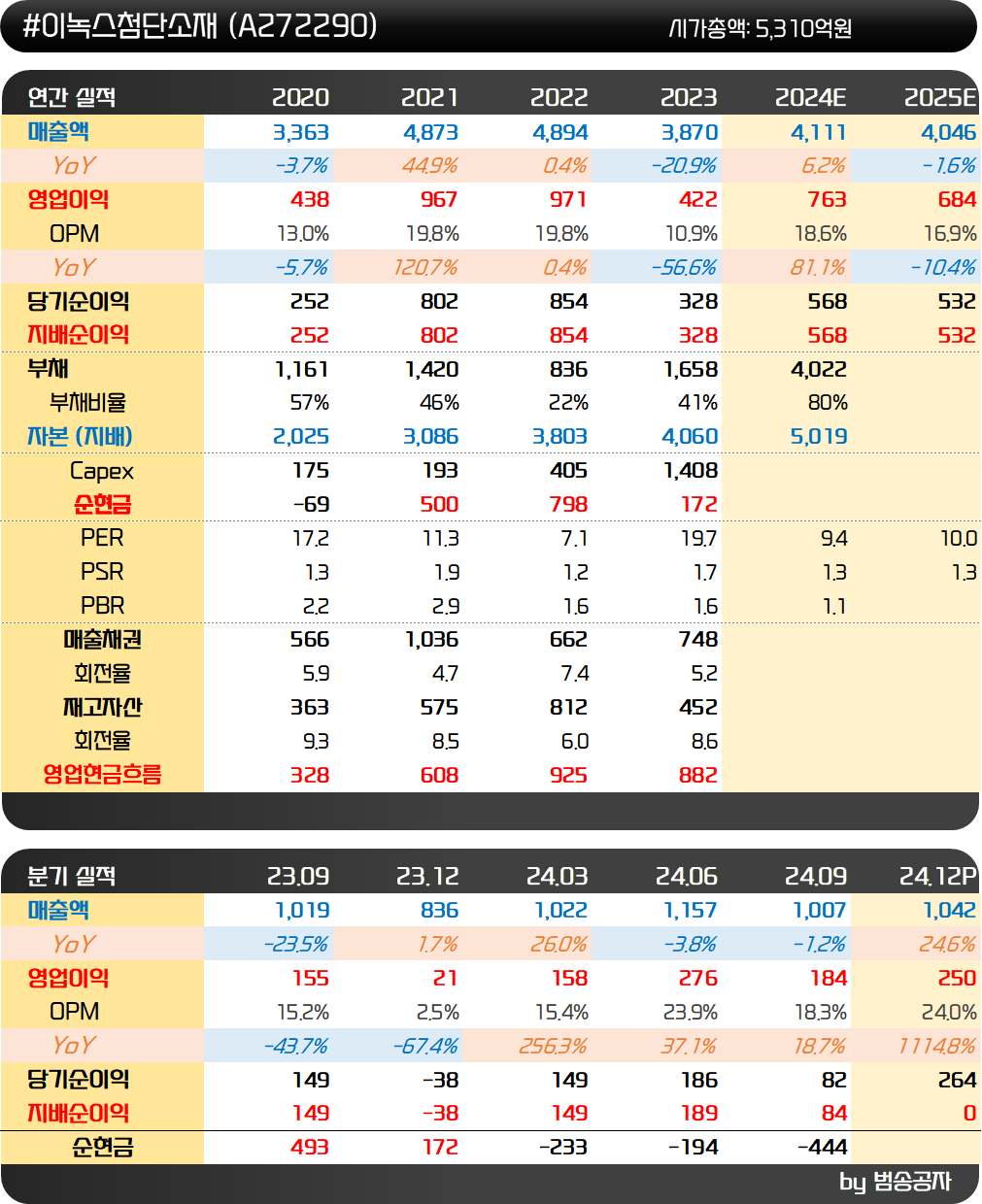Image resolution: width=982 pixels, height=1204 pixels.
Task: Click the 24.09 quarter header
Action: click(x=816, y=877)
